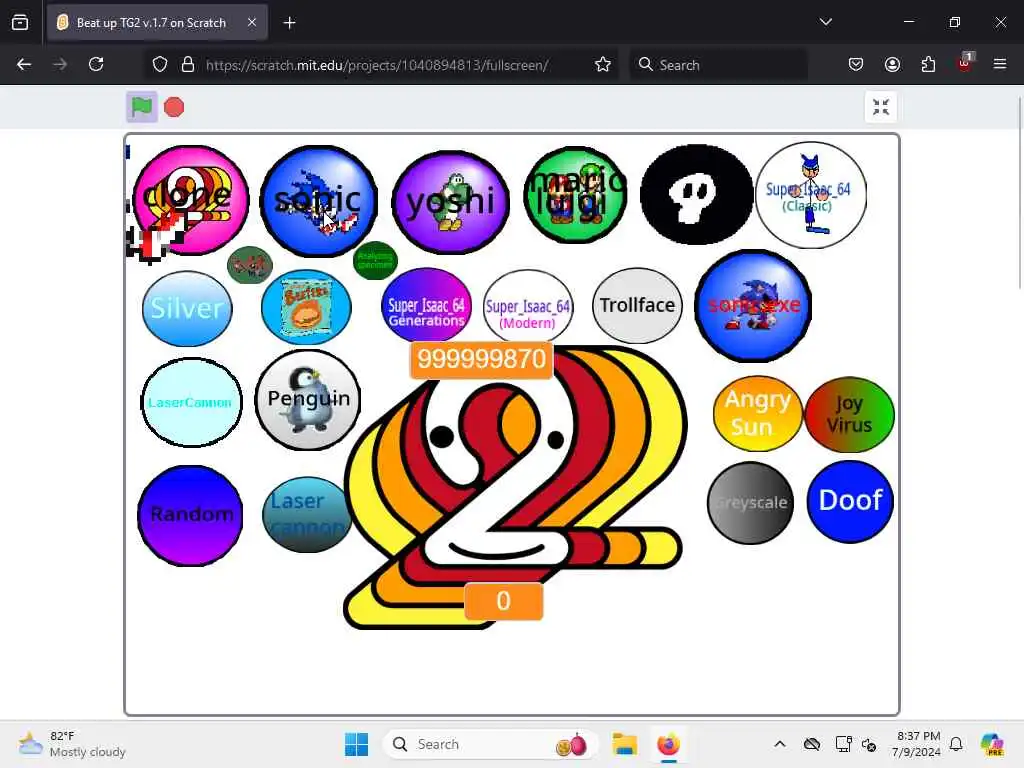Open the Pocket save icon
This screenshot has height=768, width=1024.
pyautogui.click(x=856, y=64)
